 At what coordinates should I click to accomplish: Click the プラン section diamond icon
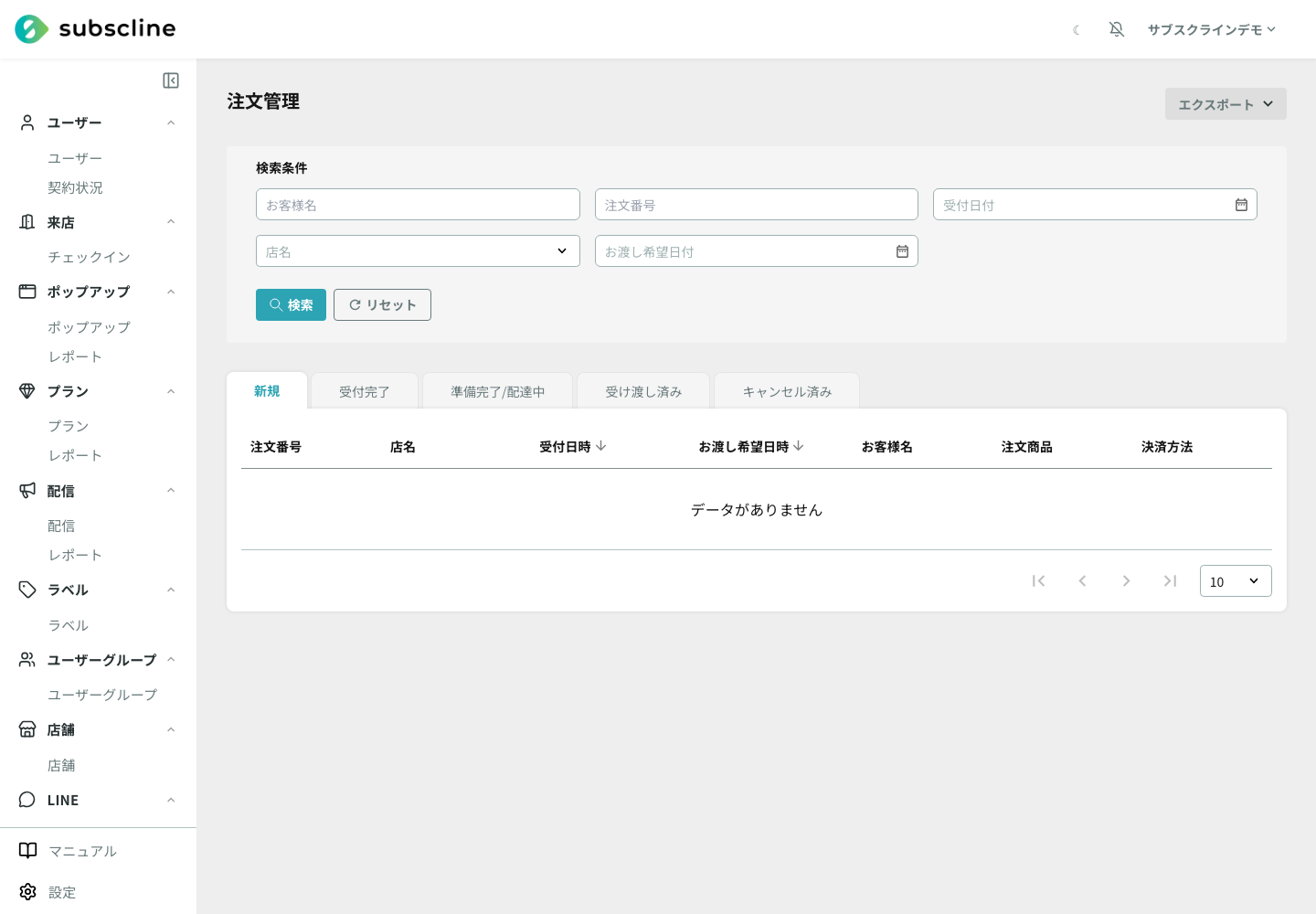coord(27,391)
